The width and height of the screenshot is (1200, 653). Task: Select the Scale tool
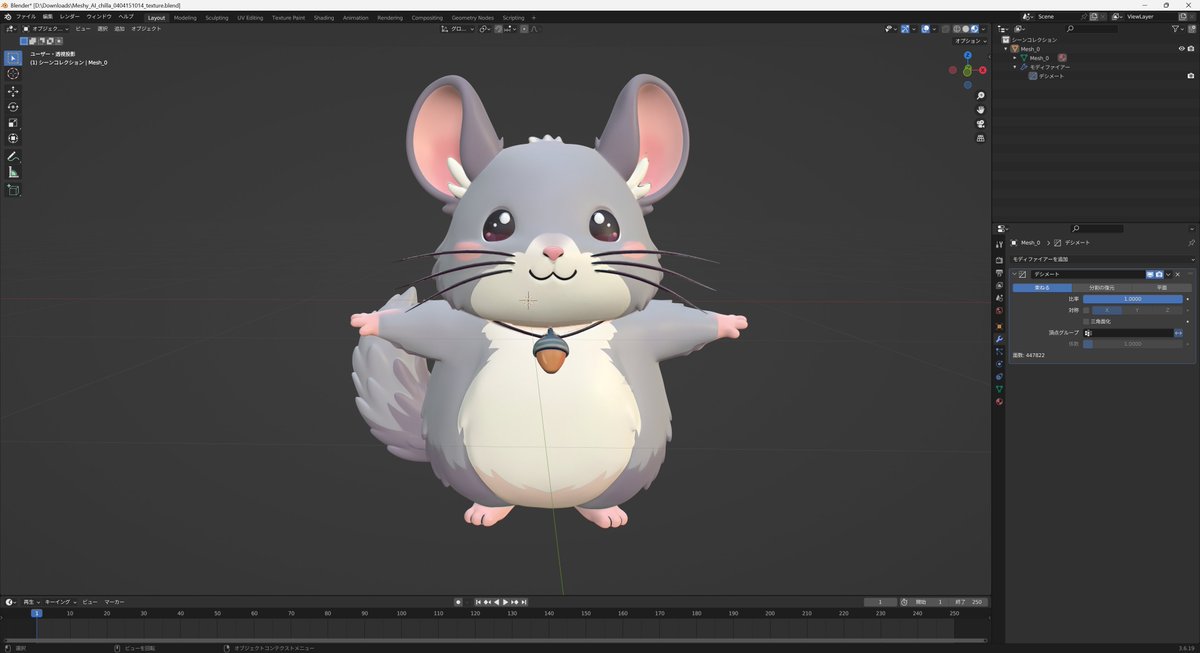click(13, 123)
